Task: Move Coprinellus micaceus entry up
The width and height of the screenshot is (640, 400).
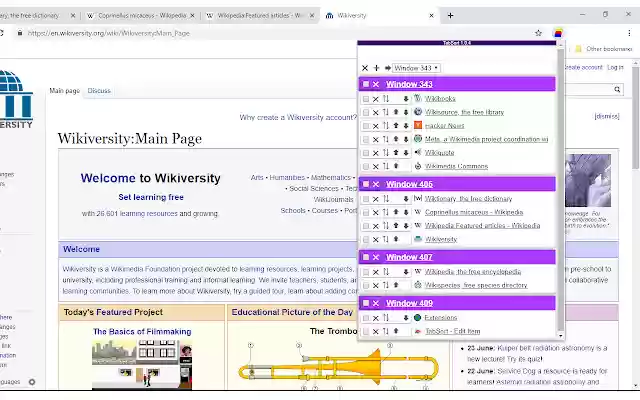Action: tap(396, 212)
